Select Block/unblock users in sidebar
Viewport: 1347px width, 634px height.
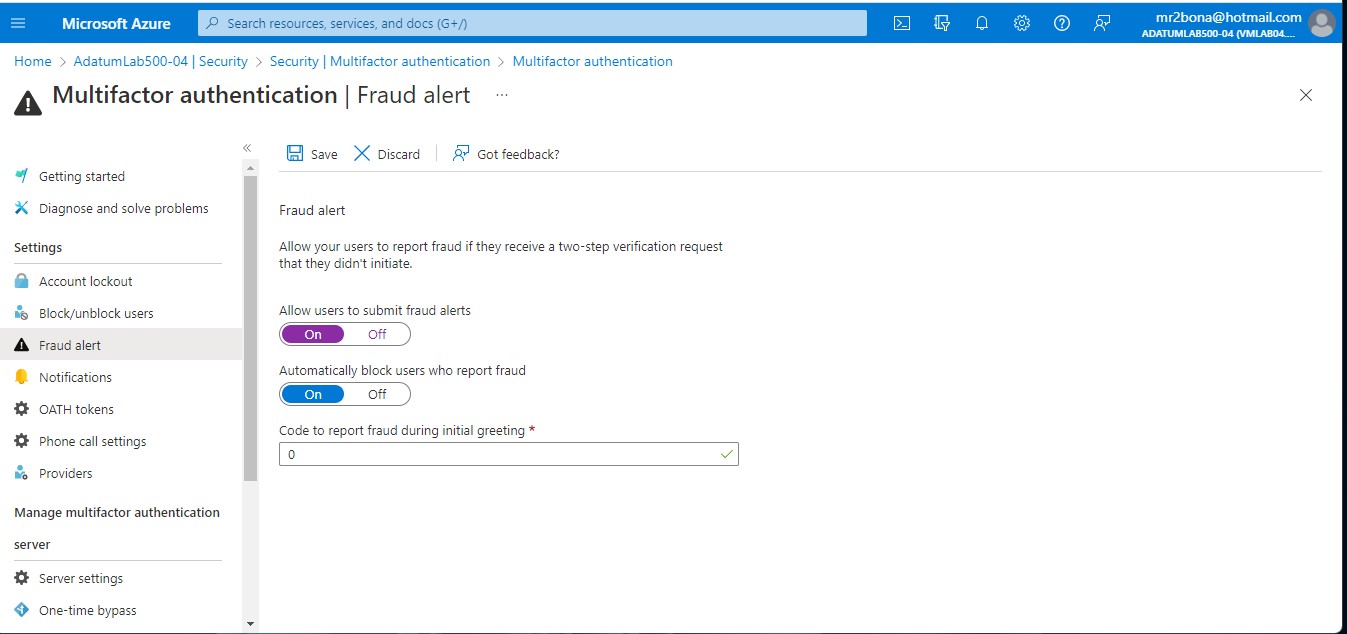(x=96, y=313)
